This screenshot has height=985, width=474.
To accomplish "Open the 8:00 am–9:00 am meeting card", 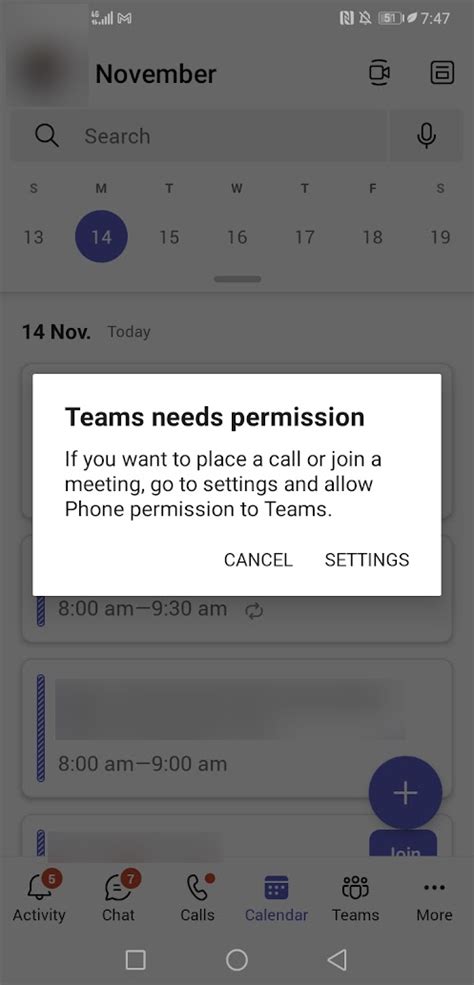I will [237, 729].
